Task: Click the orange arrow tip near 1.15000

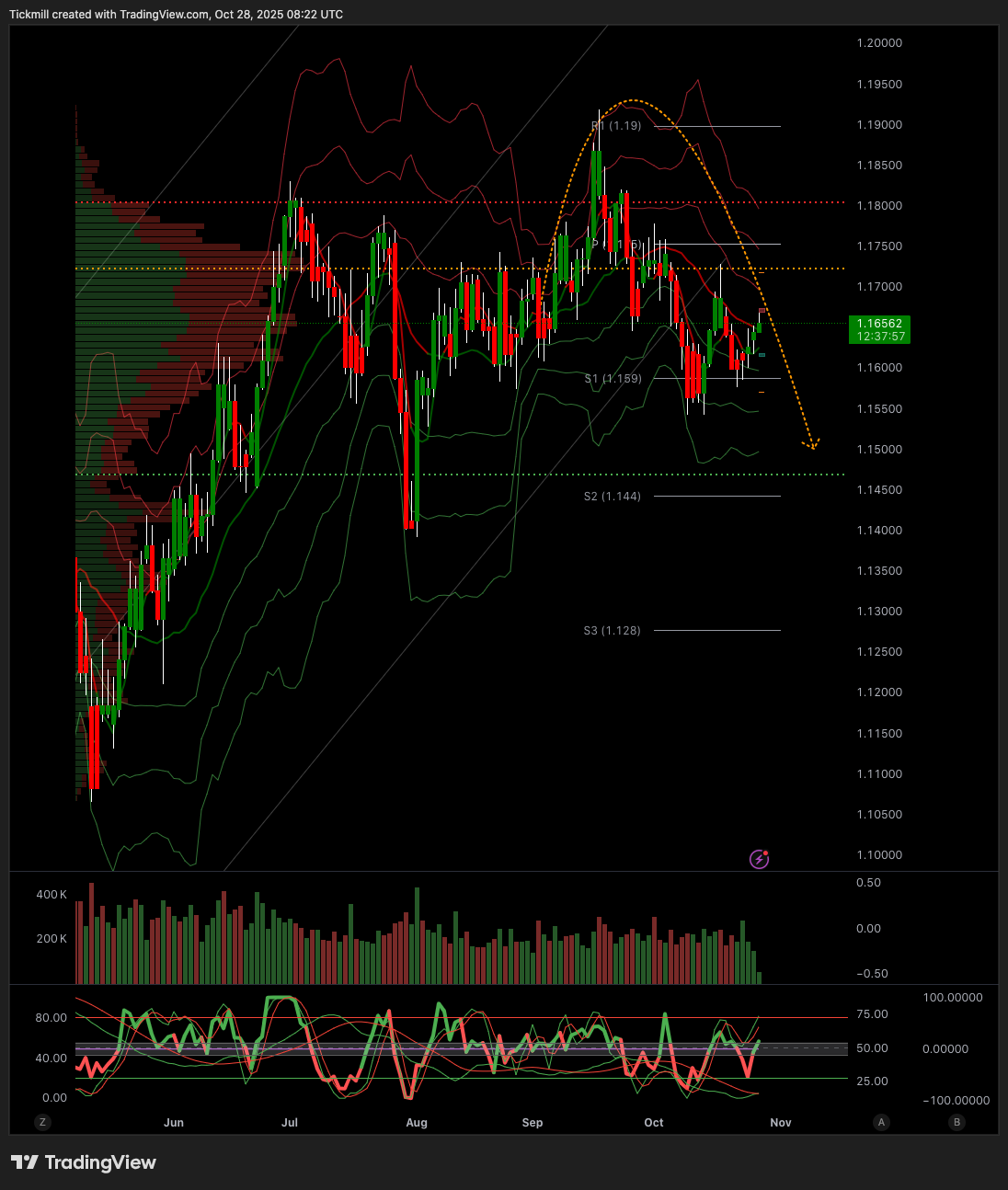Action: tap(812, 447)
